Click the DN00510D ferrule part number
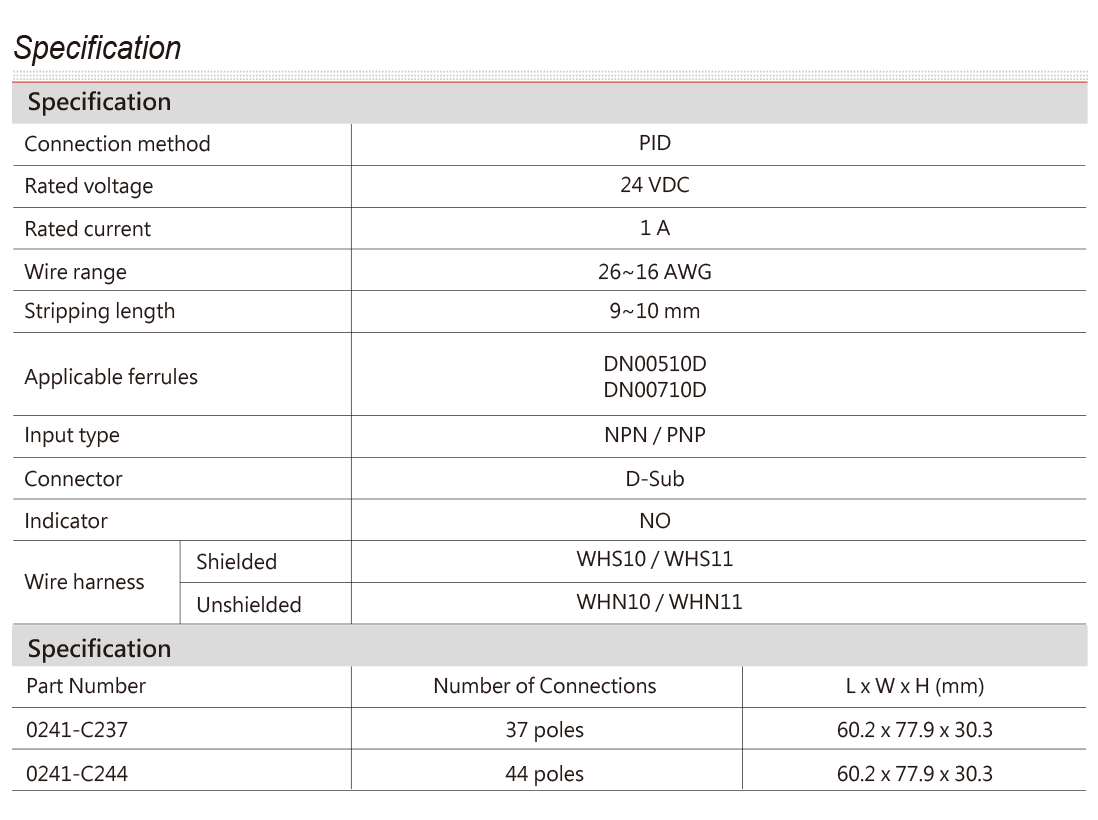Image resolution: width=1098 pixels, height=820 pixels. 655,363
